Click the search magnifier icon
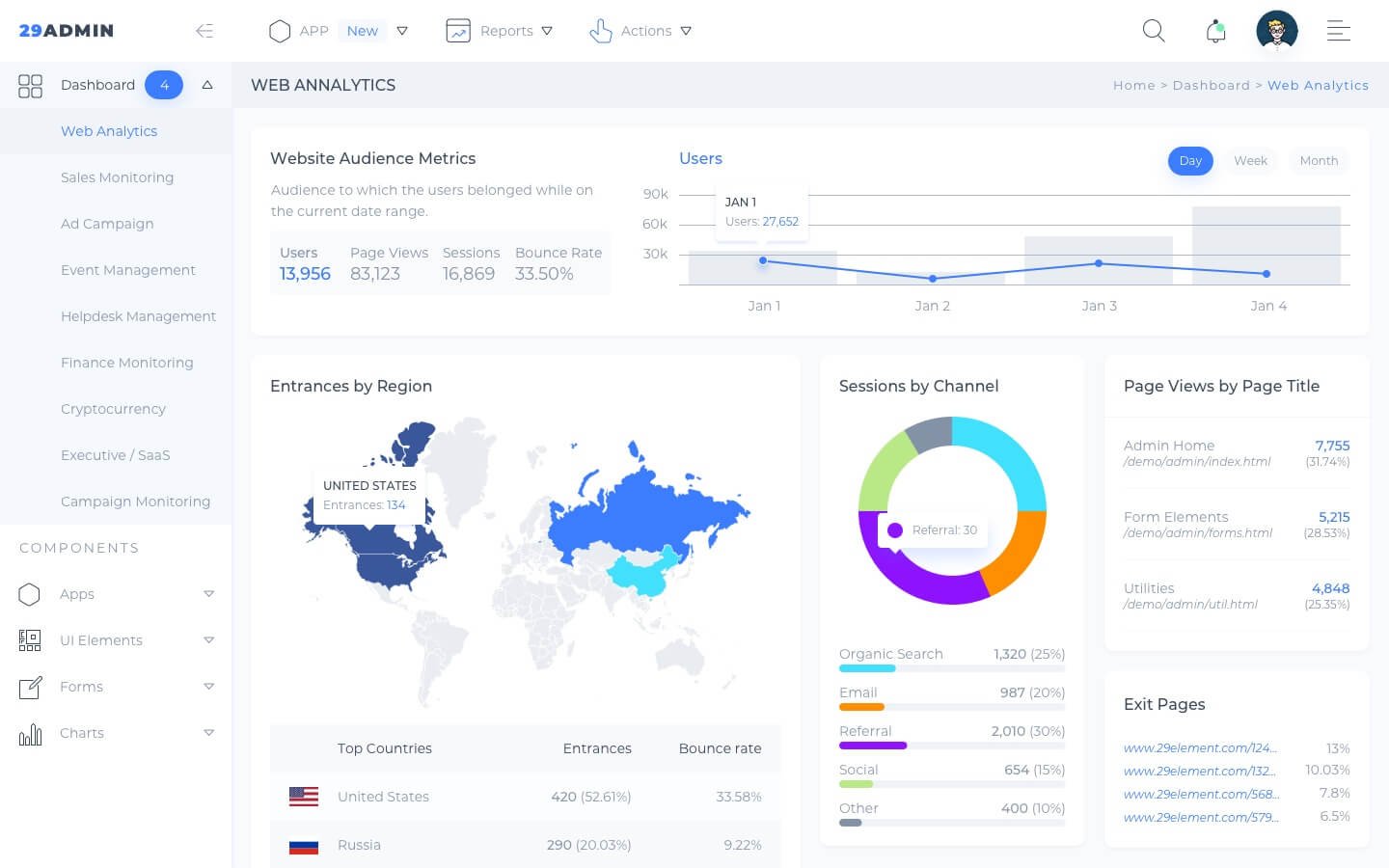Image resolution: width=1389 pixels, height=868 pixels. coord(1154,31)
